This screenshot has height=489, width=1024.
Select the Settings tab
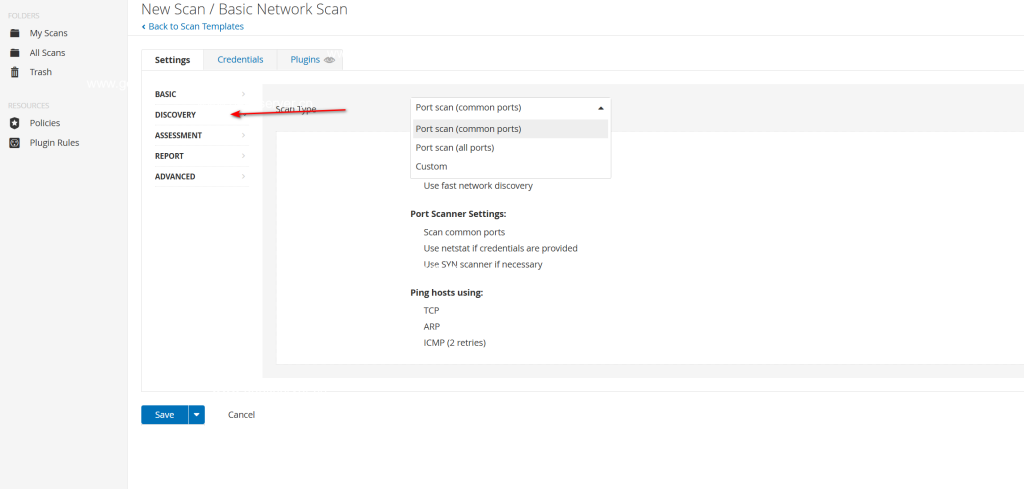coord(172,60)
